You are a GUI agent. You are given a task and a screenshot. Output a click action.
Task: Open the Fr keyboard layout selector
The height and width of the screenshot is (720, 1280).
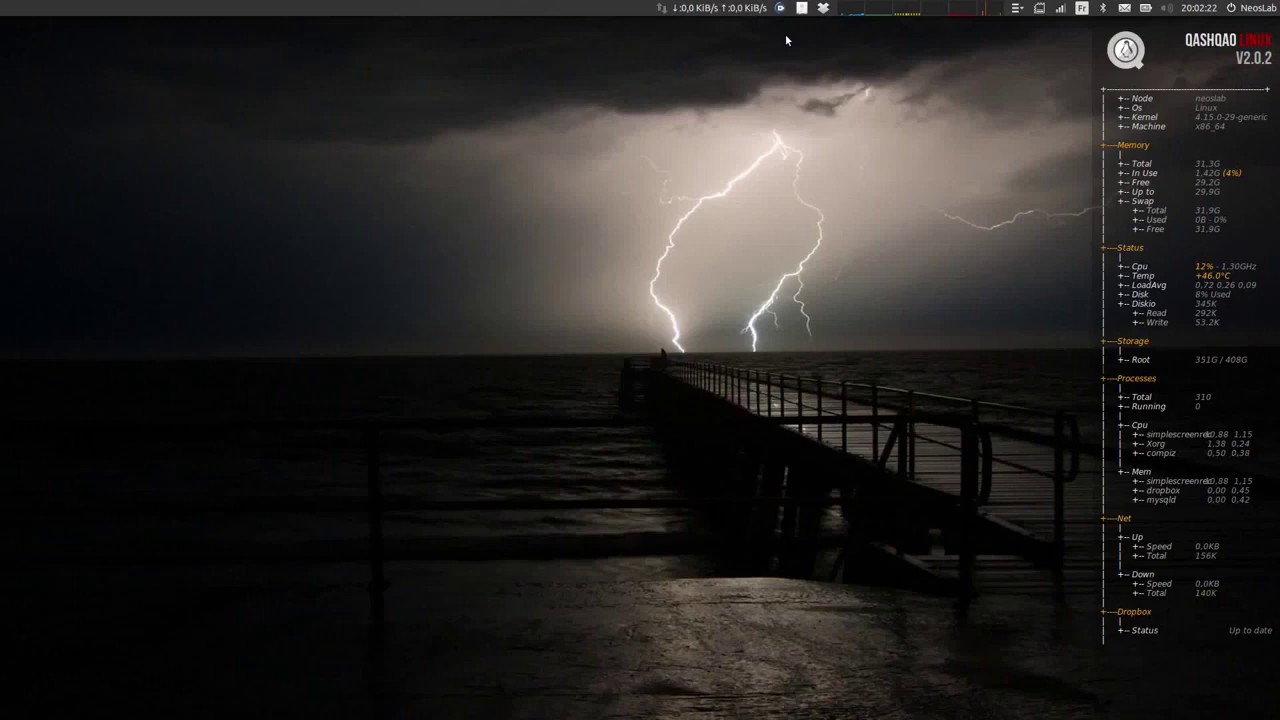1082,8
